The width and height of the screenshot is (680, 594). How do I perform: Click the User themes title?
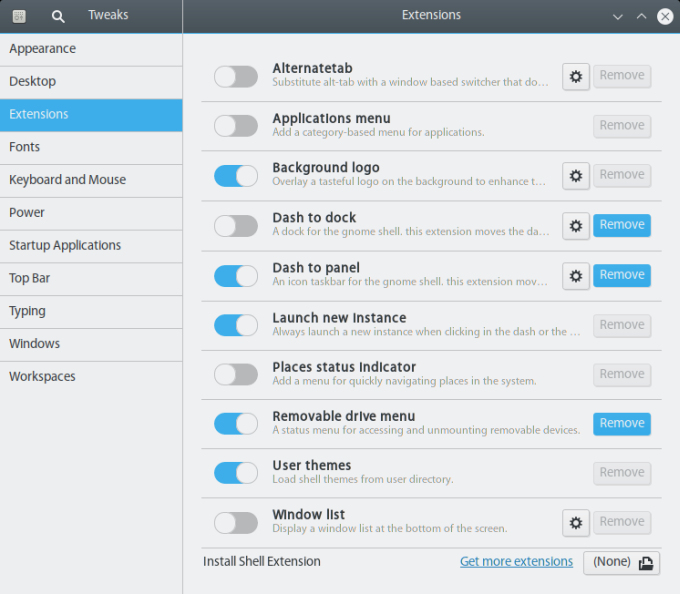click(312, 466)
